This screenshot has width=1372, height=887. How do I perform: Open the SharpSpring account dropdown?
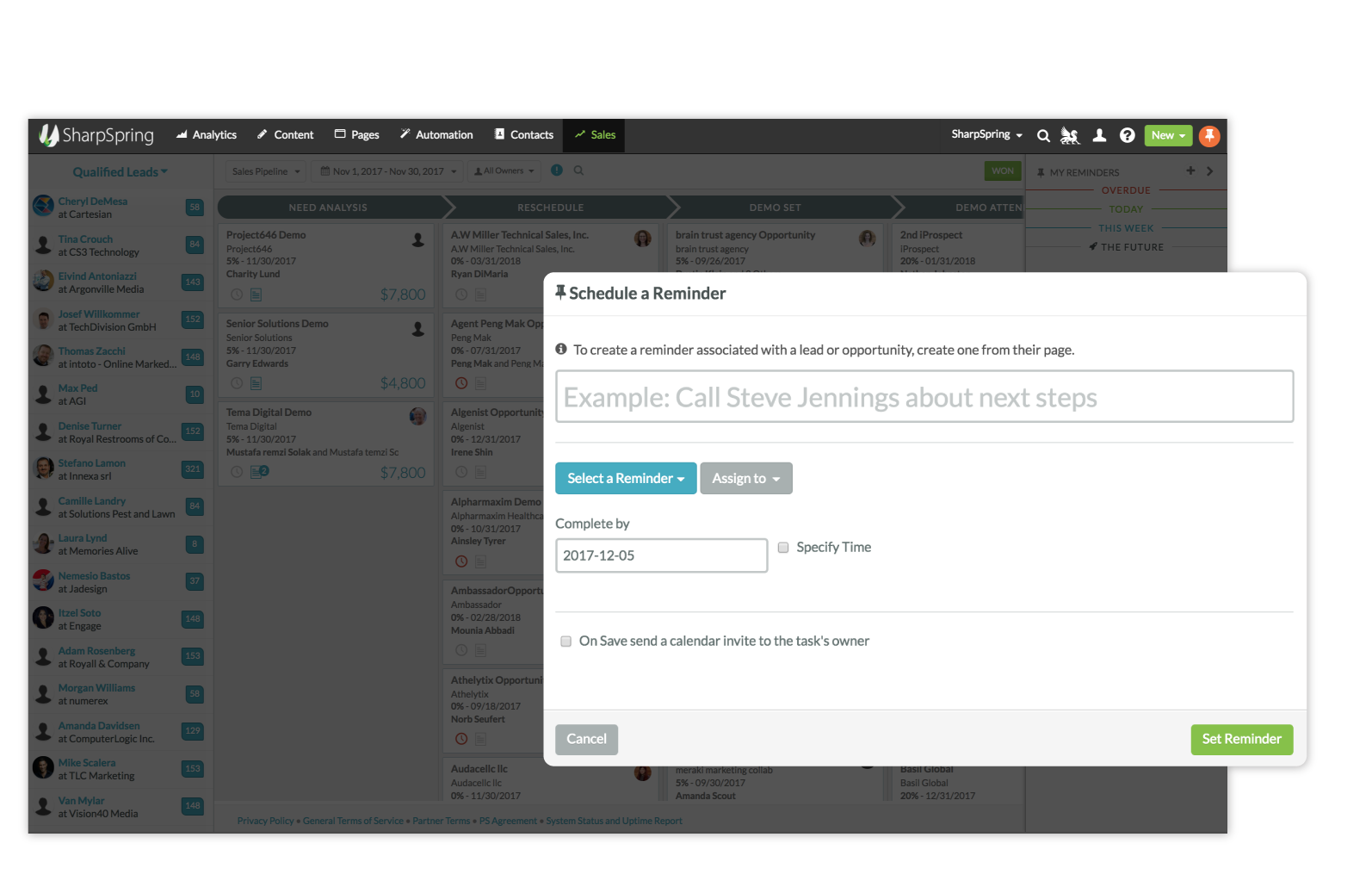(x=987, y=135)
